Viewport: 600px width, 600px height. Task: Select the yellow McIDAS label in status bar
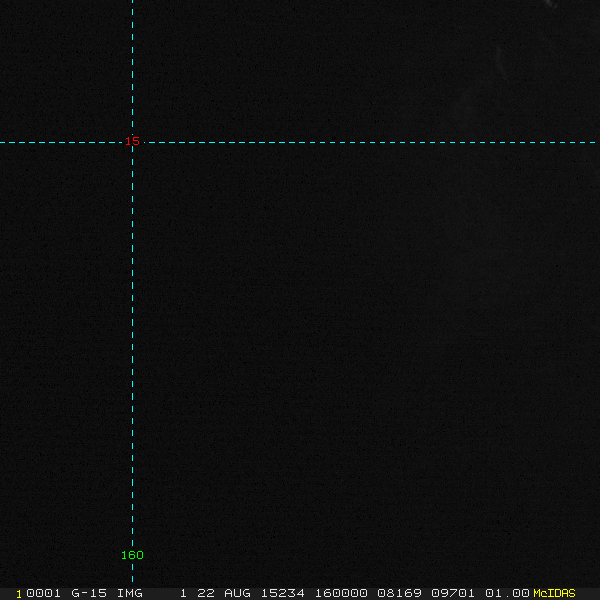pos(554,593)
